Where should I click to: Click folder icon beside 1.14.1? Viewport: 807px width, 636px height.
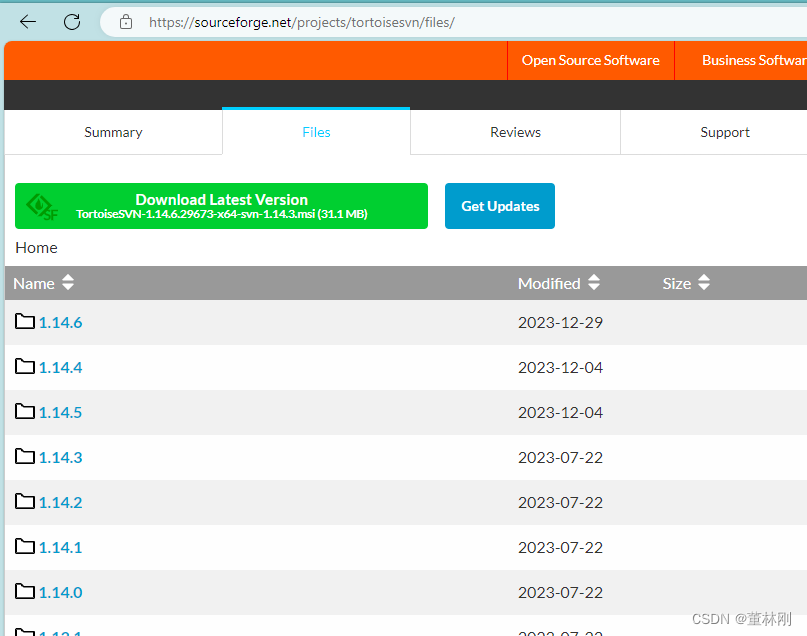(25, 546)
